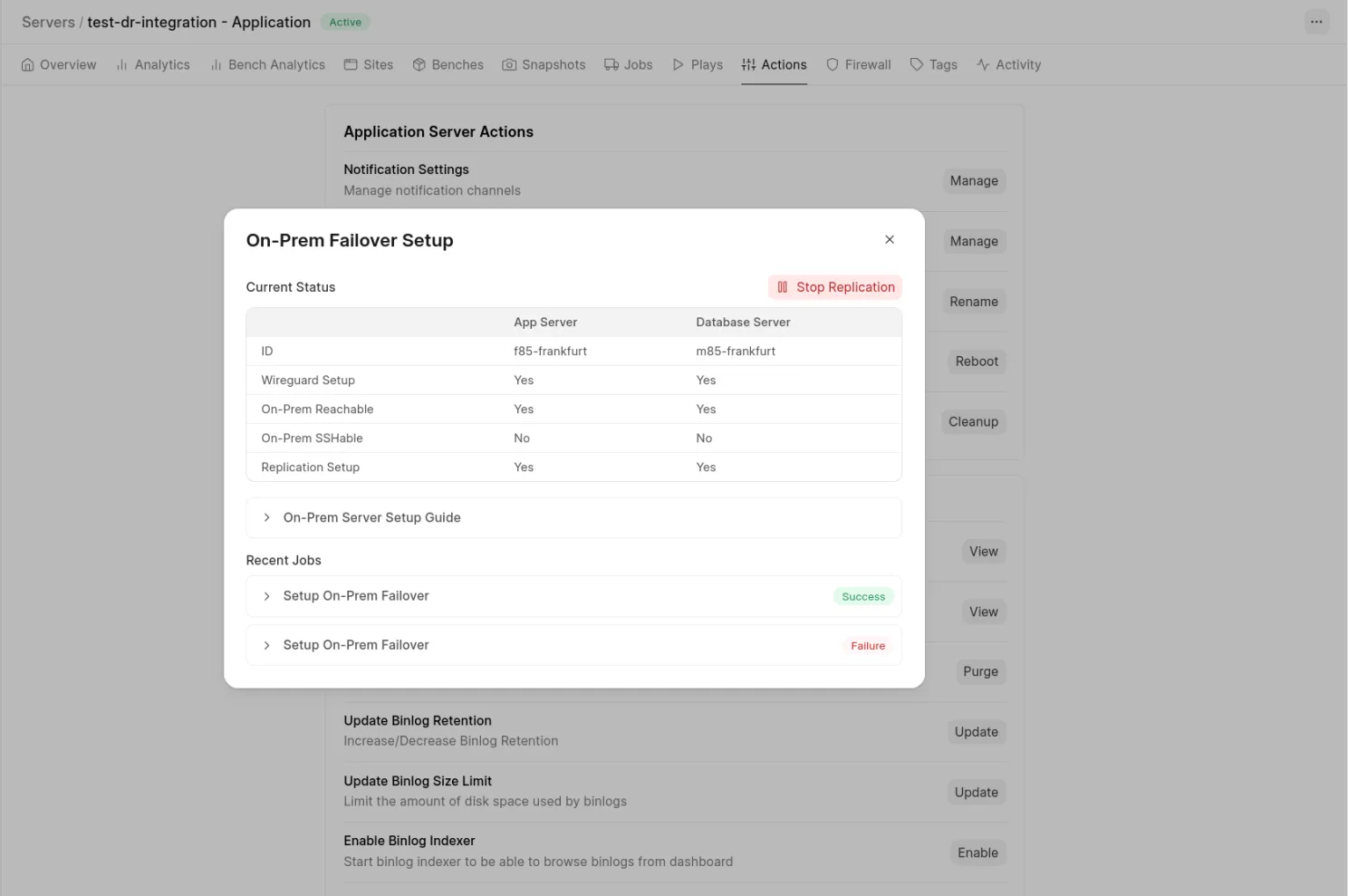Click the Jobs truck icon
Screen dimensions: 1348x896
click(x=611, y=65)
